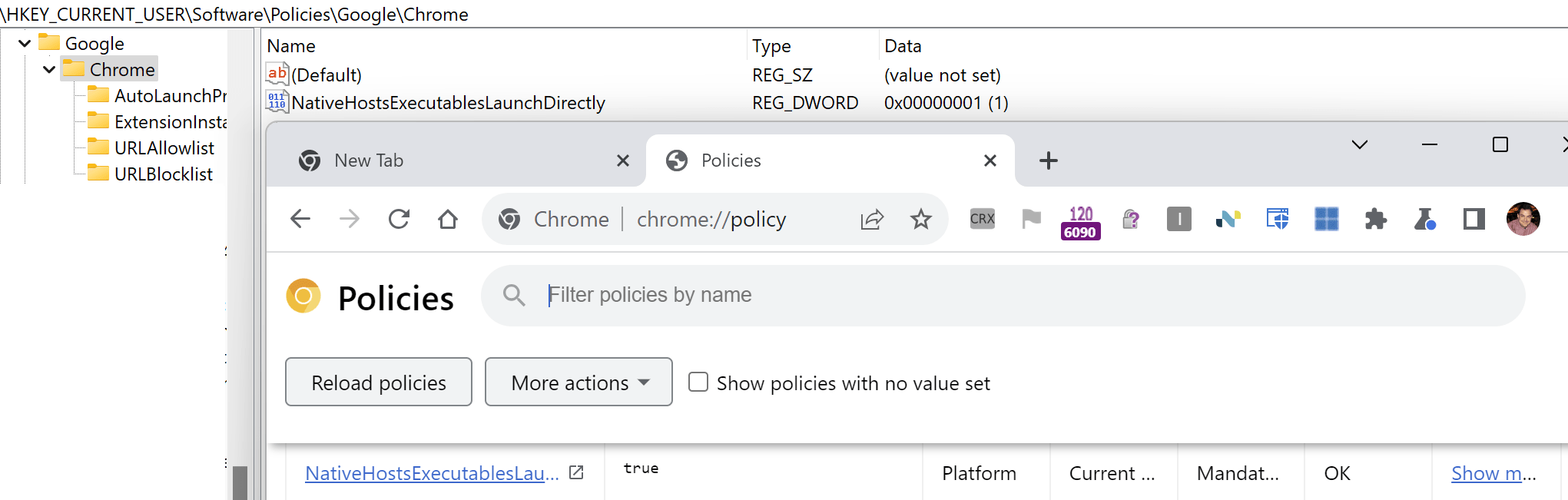Screen dimensions: 1568x500
Task: Click the Reload policies button
Action: point(379,382)
